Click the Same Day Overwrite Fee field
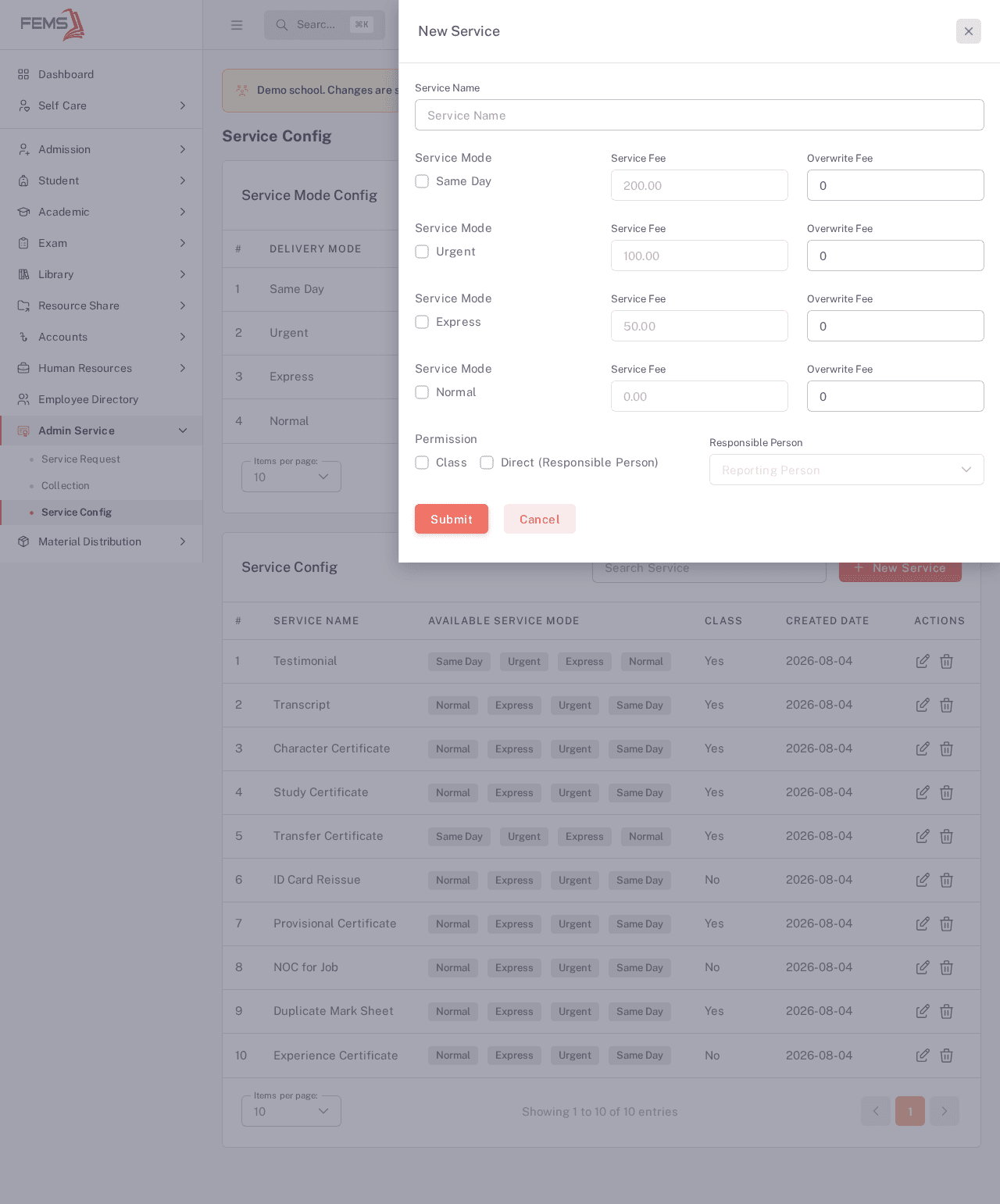The width and height of the screenshot is (1000, 1204). pos(895,185)
